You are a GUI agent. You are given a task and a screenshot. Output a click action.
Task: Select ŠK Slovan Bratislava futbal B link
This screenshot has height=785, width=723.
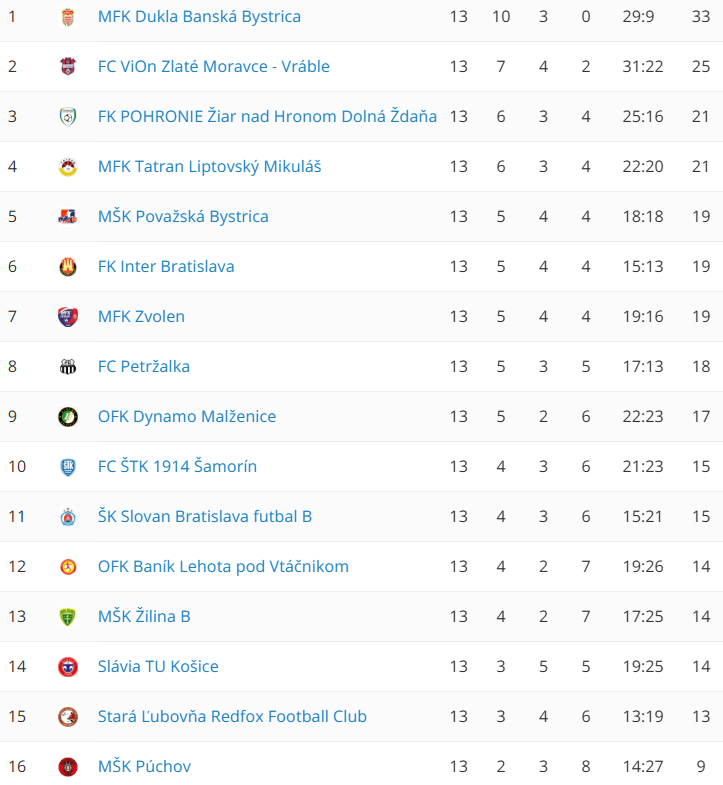[205, 516]
